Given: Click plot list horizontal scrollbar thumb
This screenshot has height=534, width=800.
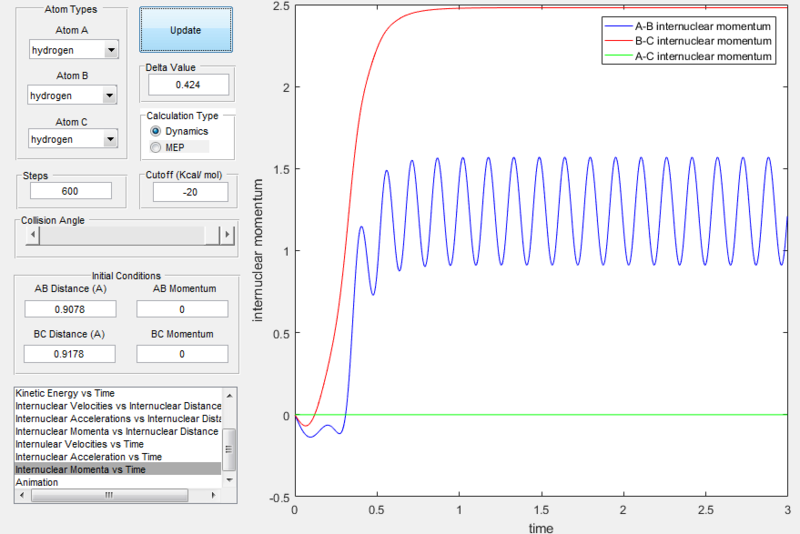Looking at the screenshot, I should pyautogui.click(x=109, y=495).
